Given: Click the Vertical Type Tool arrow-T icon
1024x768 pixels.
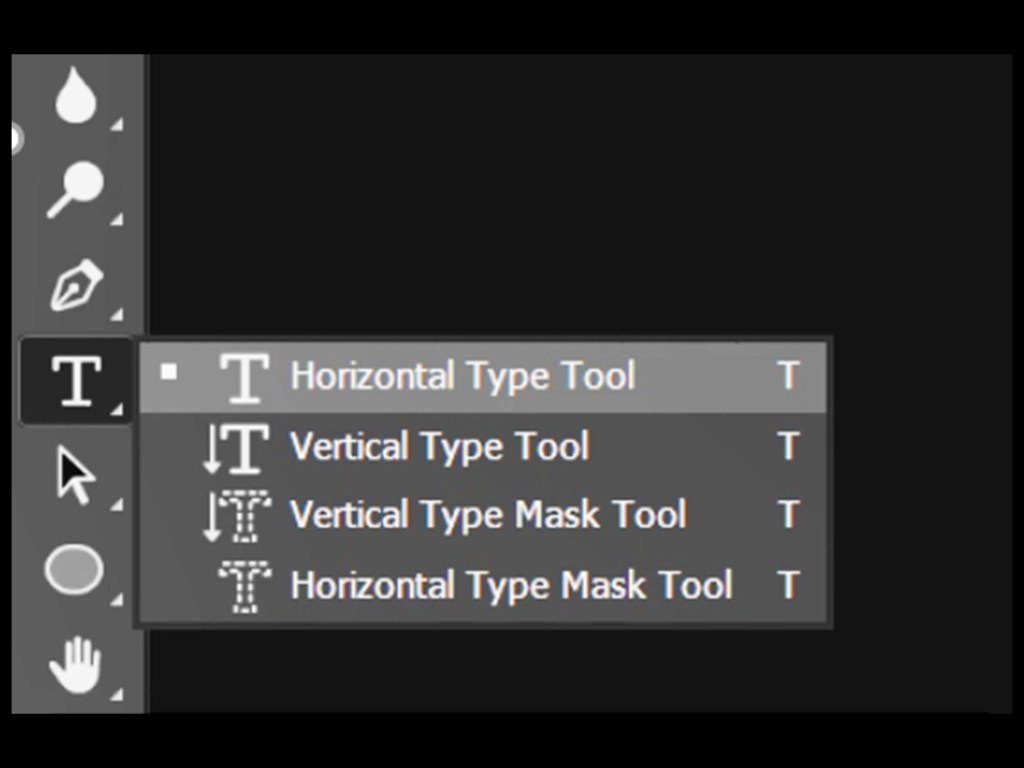Looking at the screenshot, I should tap(236, 447).
